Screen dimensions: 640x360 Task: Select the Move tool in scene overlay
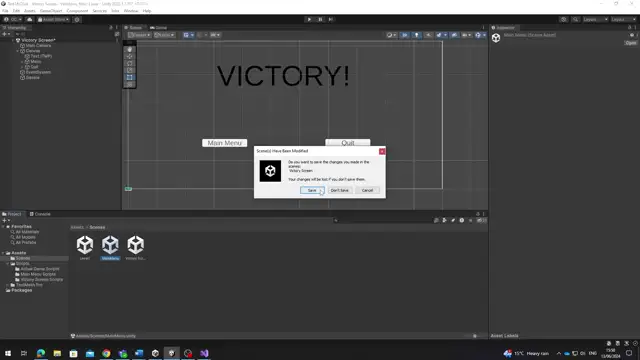130,56
